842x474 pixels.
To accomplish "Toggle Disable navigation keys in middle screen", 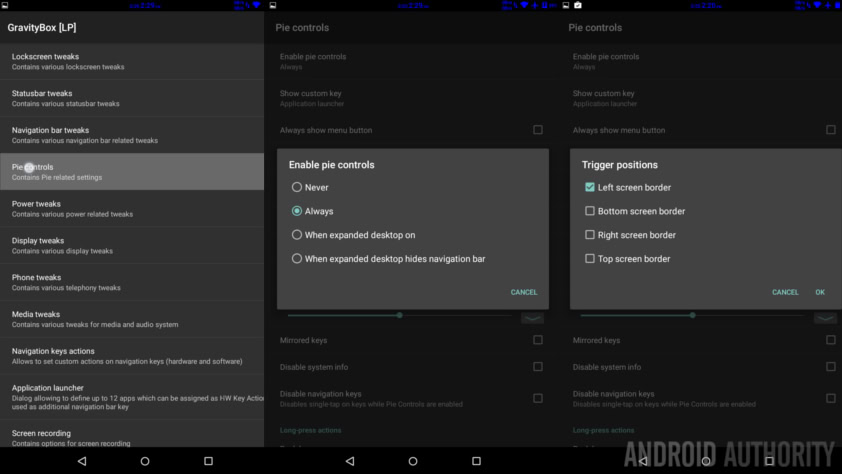I will 538,398.
